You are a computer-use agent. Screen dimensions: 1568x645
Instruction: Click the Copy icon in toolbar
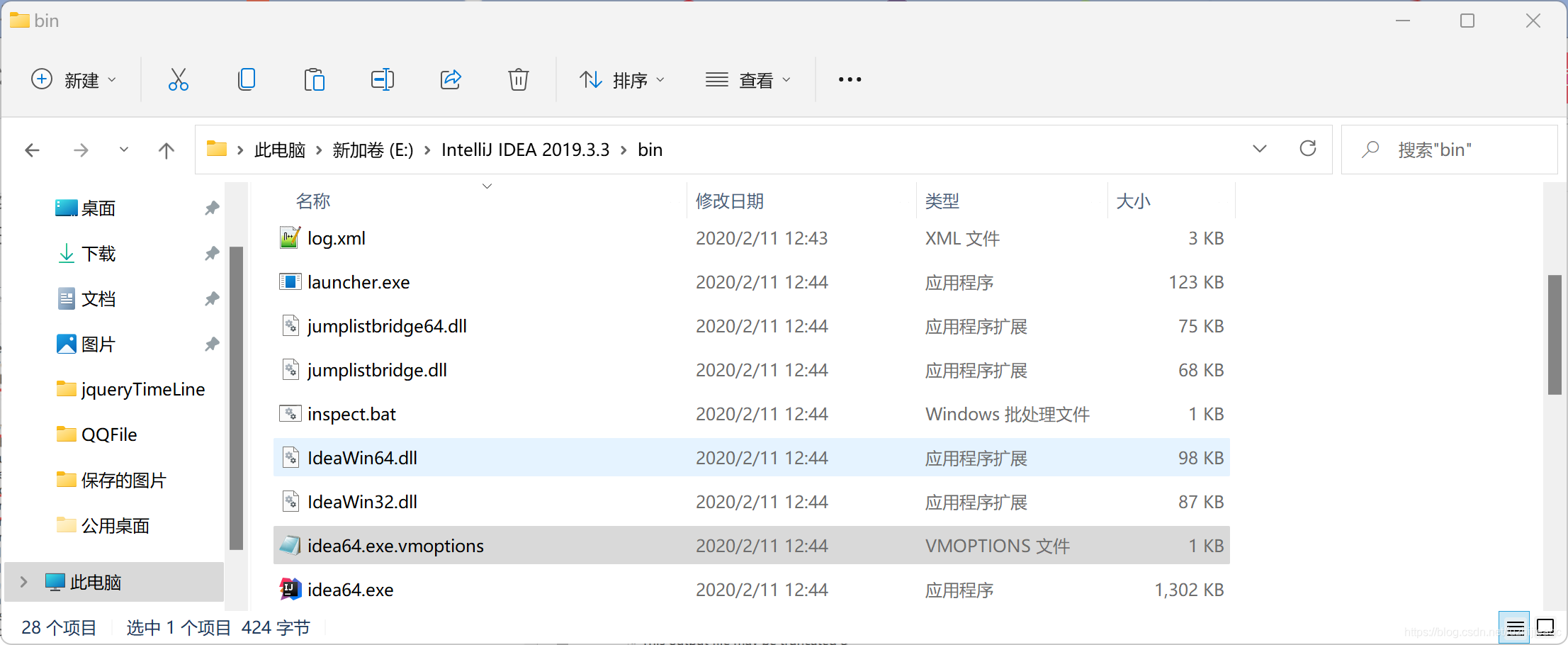click(246, 79)
